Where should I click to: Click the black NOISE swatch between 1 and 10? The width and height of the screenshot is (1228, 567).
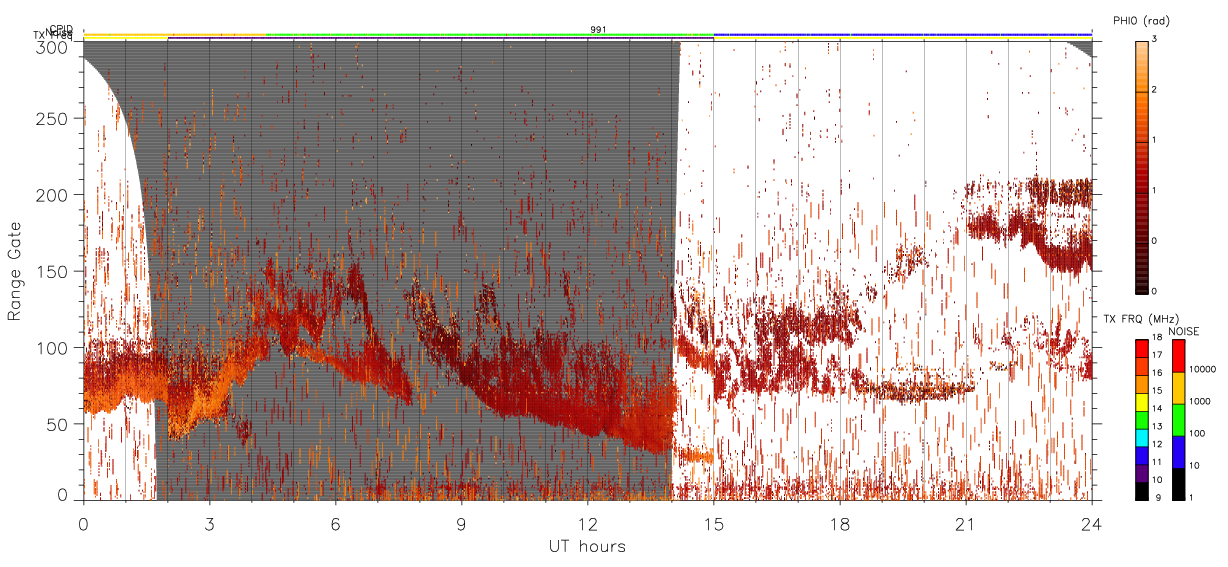(x=1178, y=484)
